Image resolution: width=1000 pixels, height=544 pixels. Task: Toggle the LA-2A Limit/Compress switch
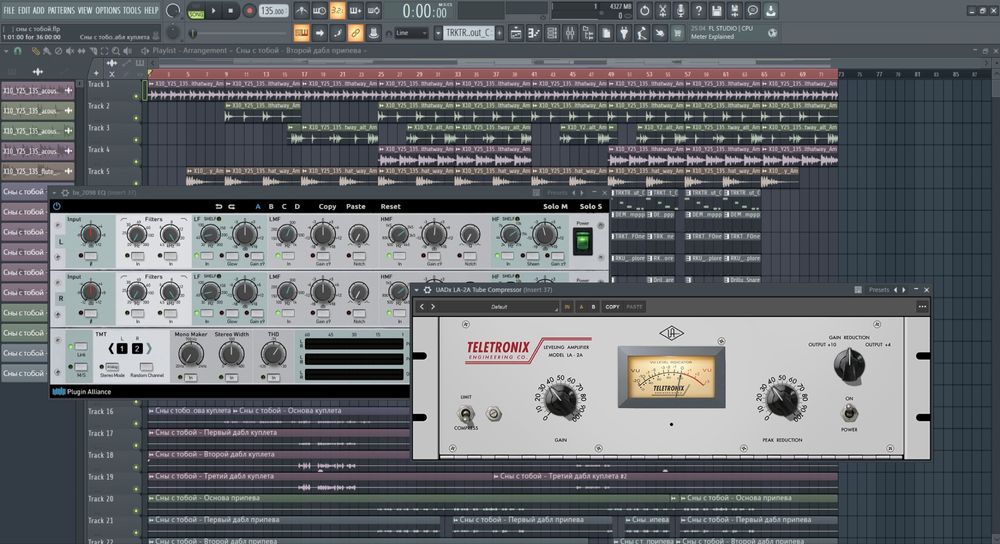tap(466, 415)
